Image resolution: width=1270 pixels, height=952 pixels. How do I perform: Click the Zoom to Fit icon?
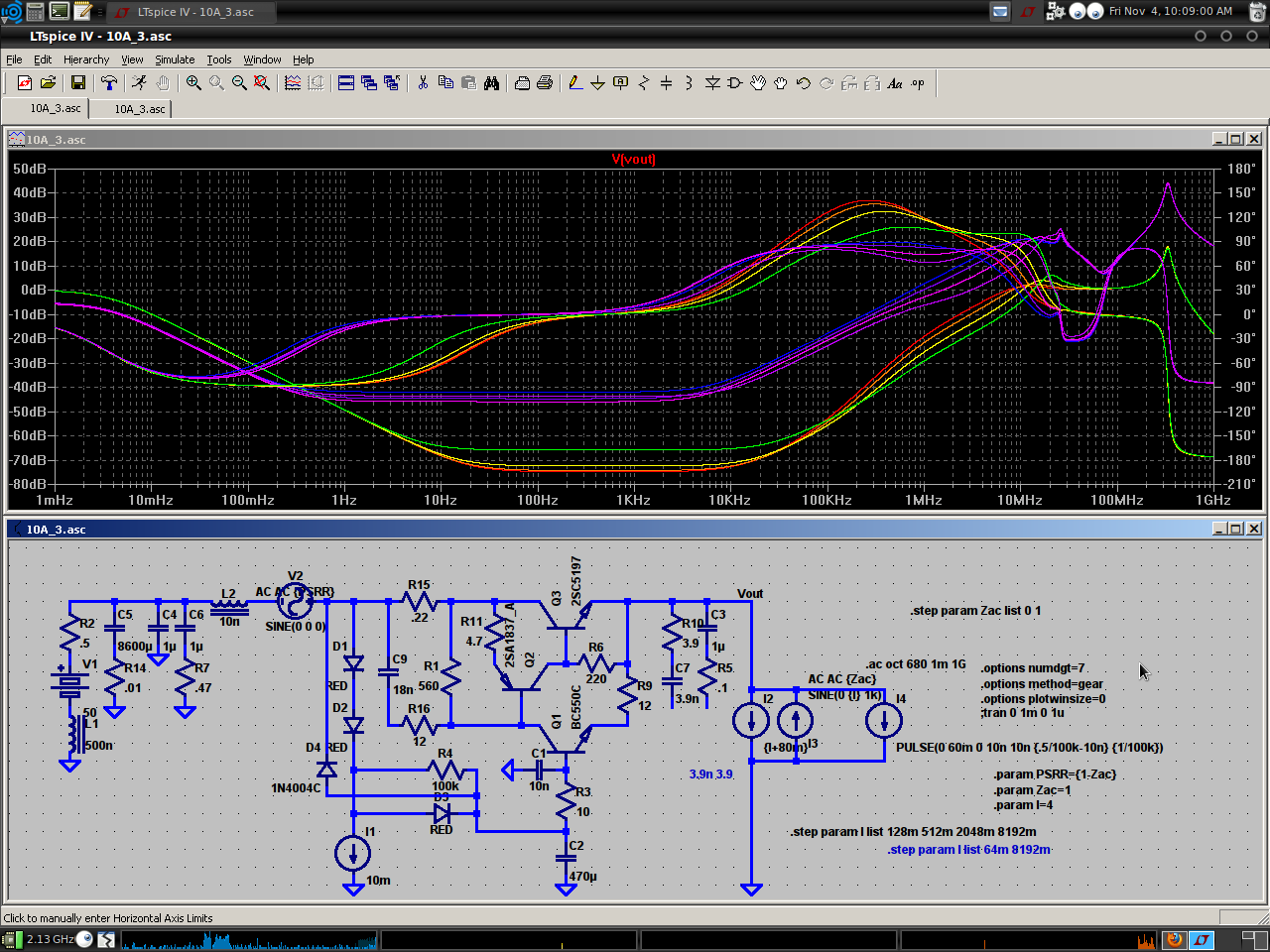click(262, 83)
